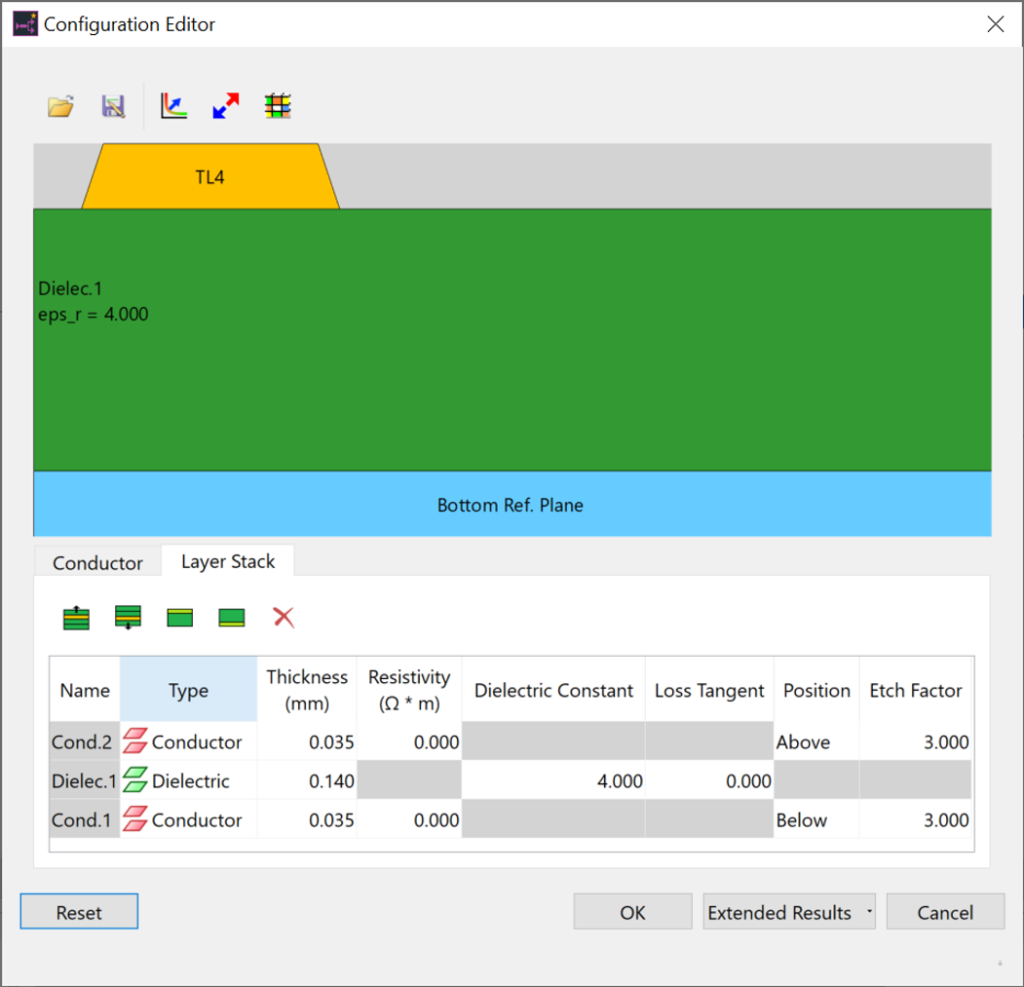Click Cond.1 position cell Below

click(817, 819)
